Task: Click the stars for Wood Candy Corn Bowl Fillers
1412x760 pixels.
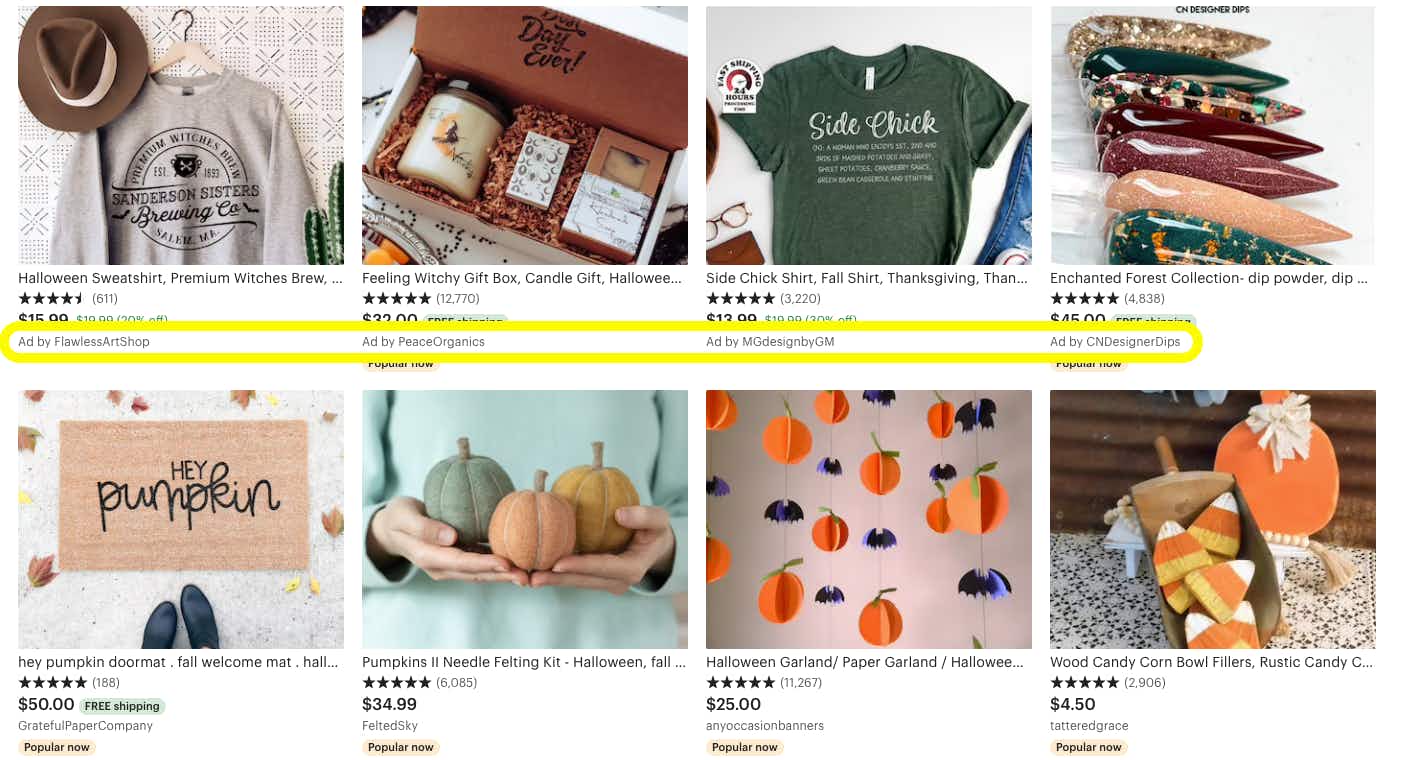Action: 1086,682
